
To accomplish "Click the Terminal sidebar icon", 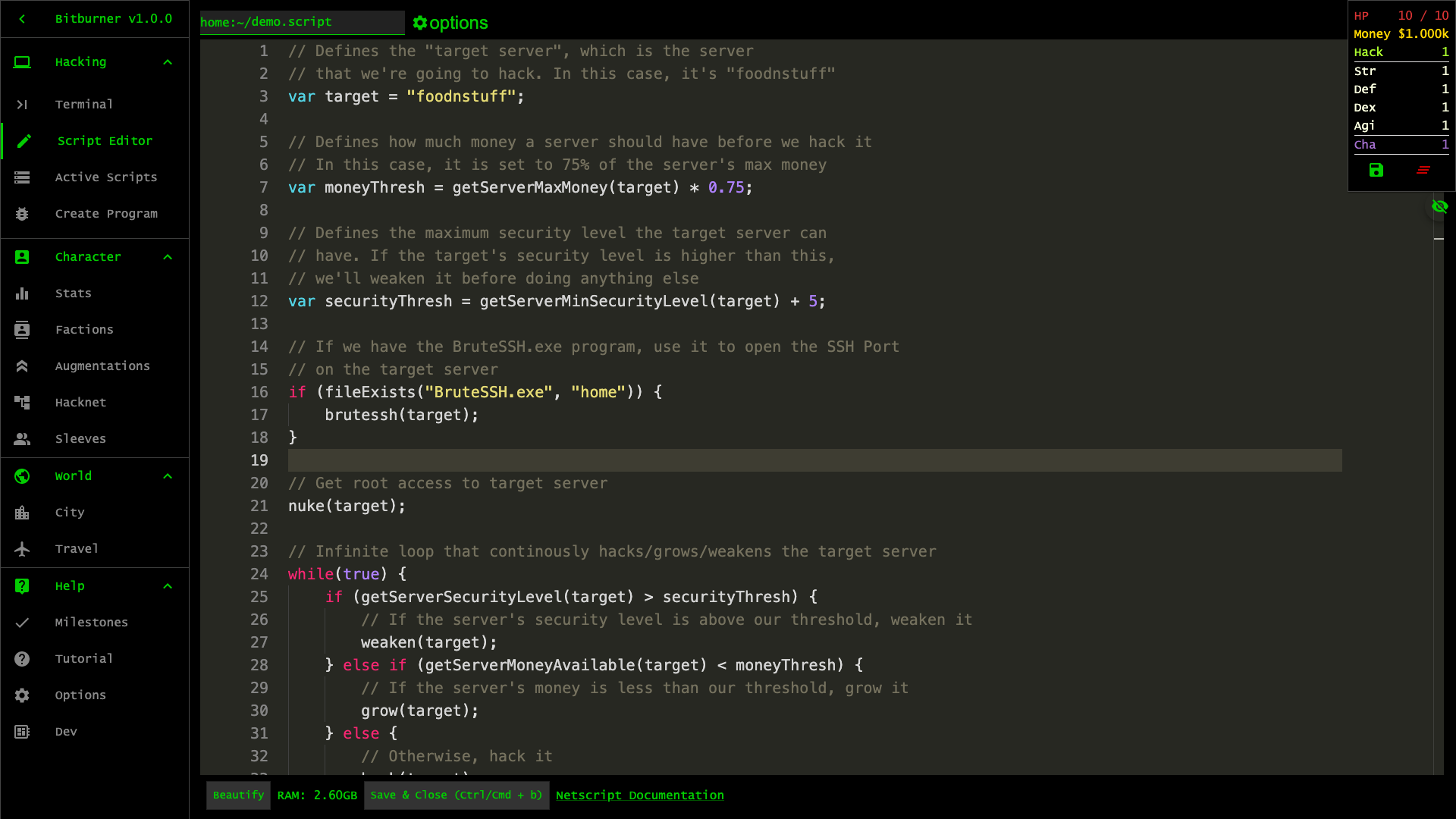I will tap(22, 105).
